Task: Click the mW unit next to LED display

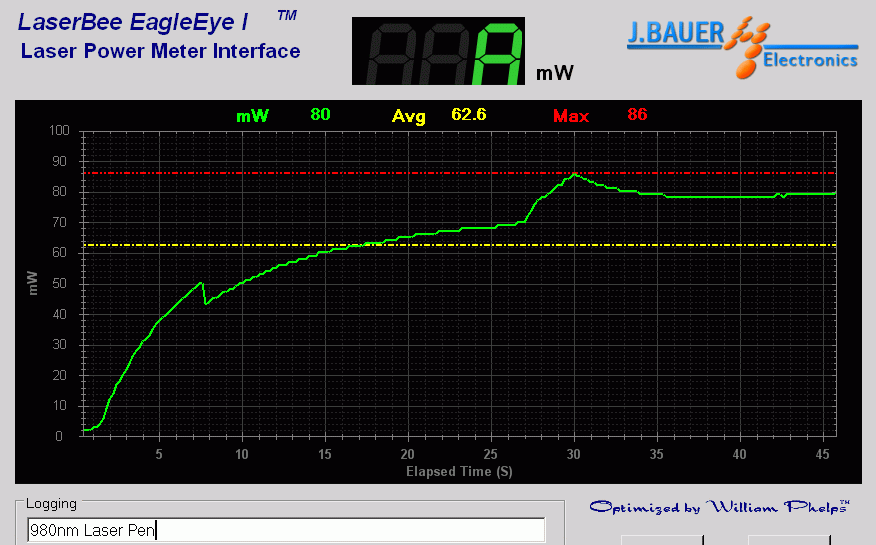Action: pyautogui.click(x=555, y=73)
